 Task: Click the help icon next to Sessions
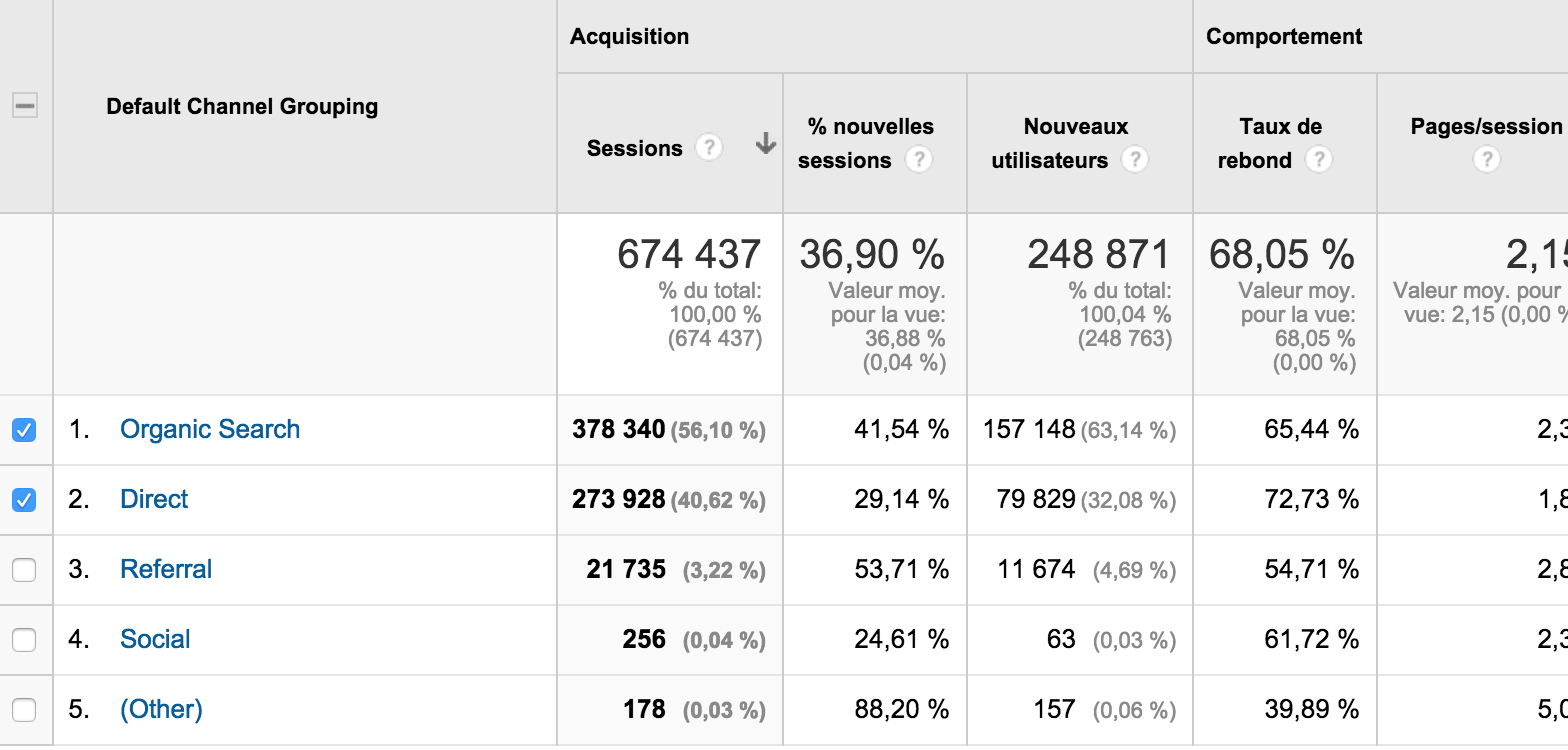(709, 148)
